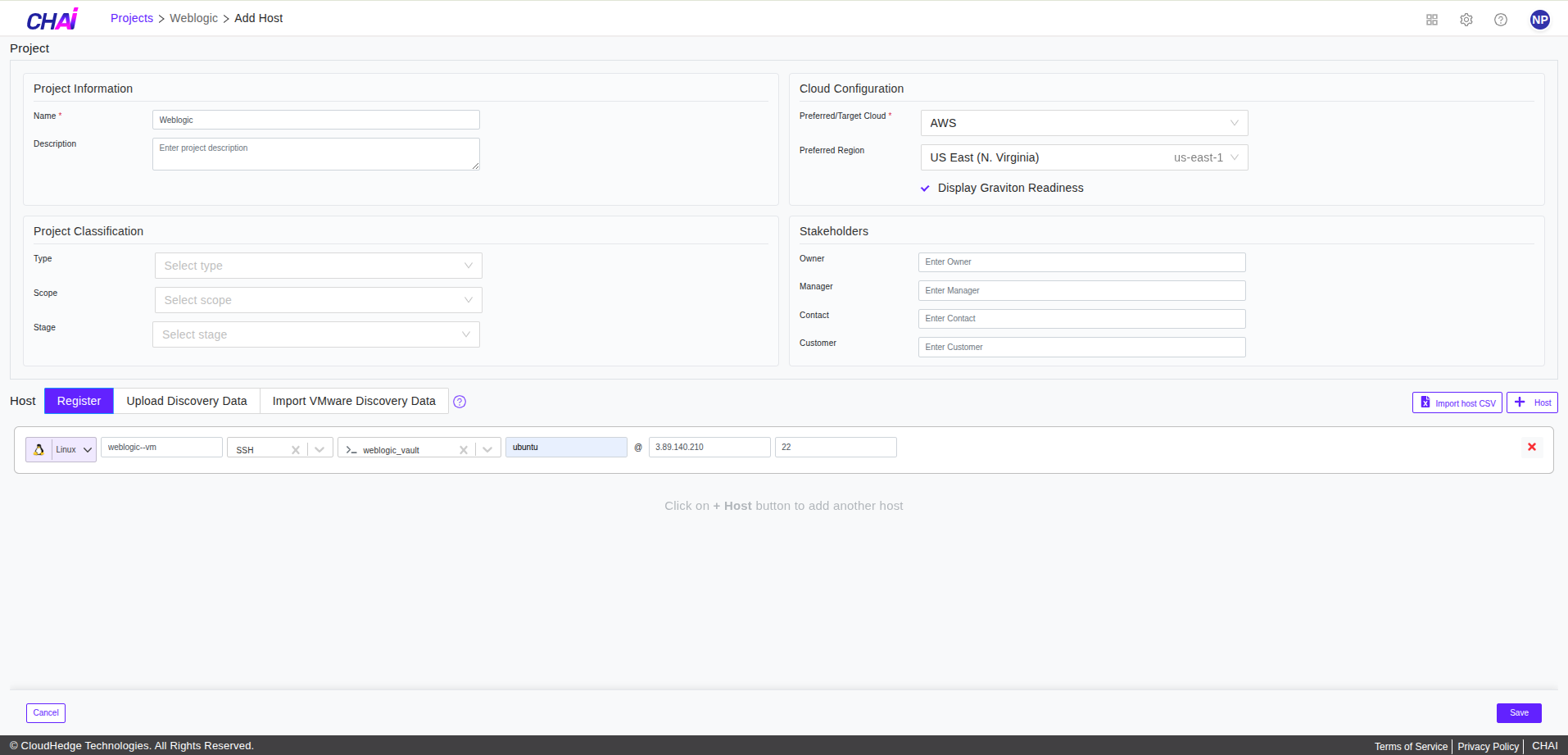Click the help icon beside Import VMware Discovery Data
Image resolution: width=1568 pixels, height=755 pixels.
[460, 402]
